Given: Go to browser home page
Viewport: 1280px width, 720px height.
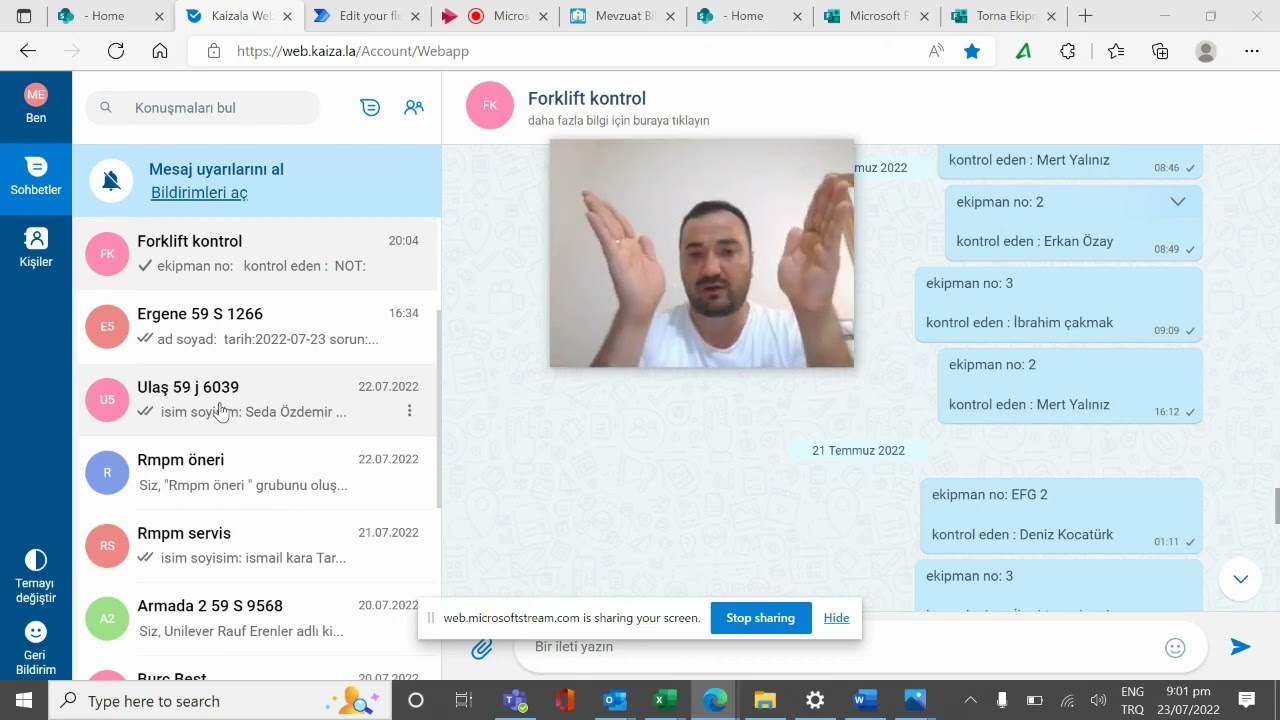Looking at the screenshot, I should tap(160, 51).
